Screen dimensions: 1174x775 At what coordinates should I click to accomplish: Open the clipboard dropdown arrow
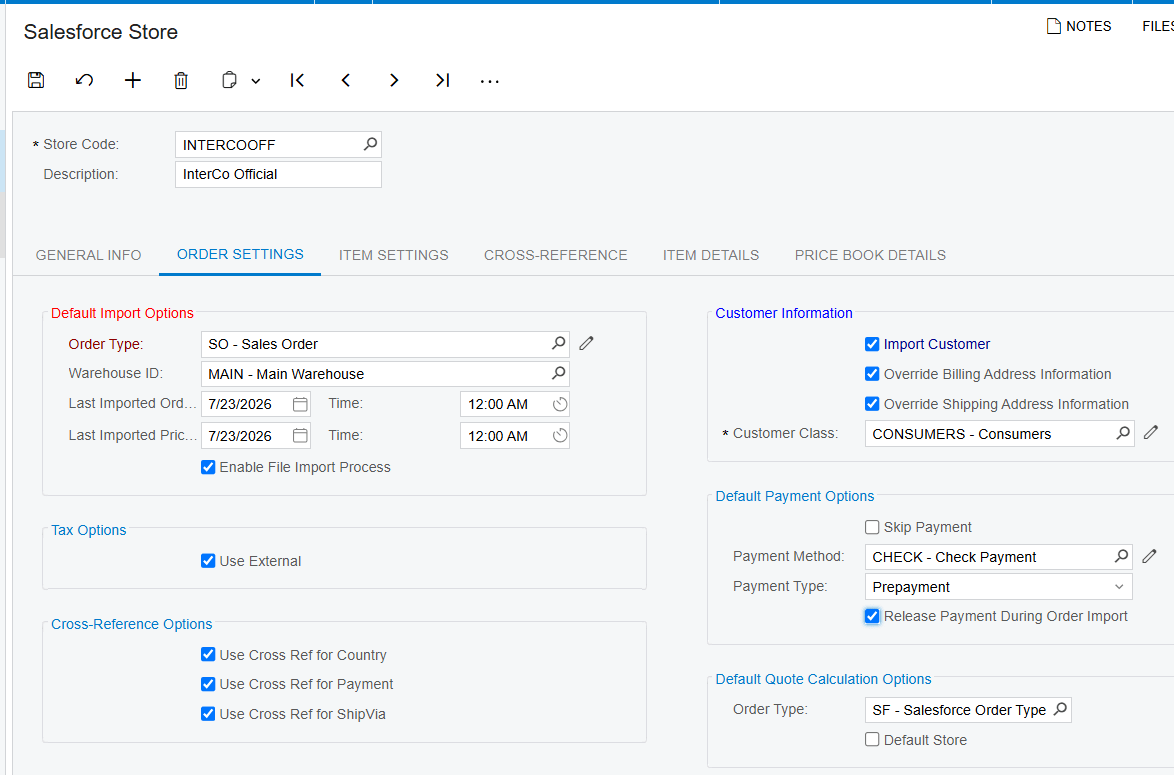coord(255,81)
